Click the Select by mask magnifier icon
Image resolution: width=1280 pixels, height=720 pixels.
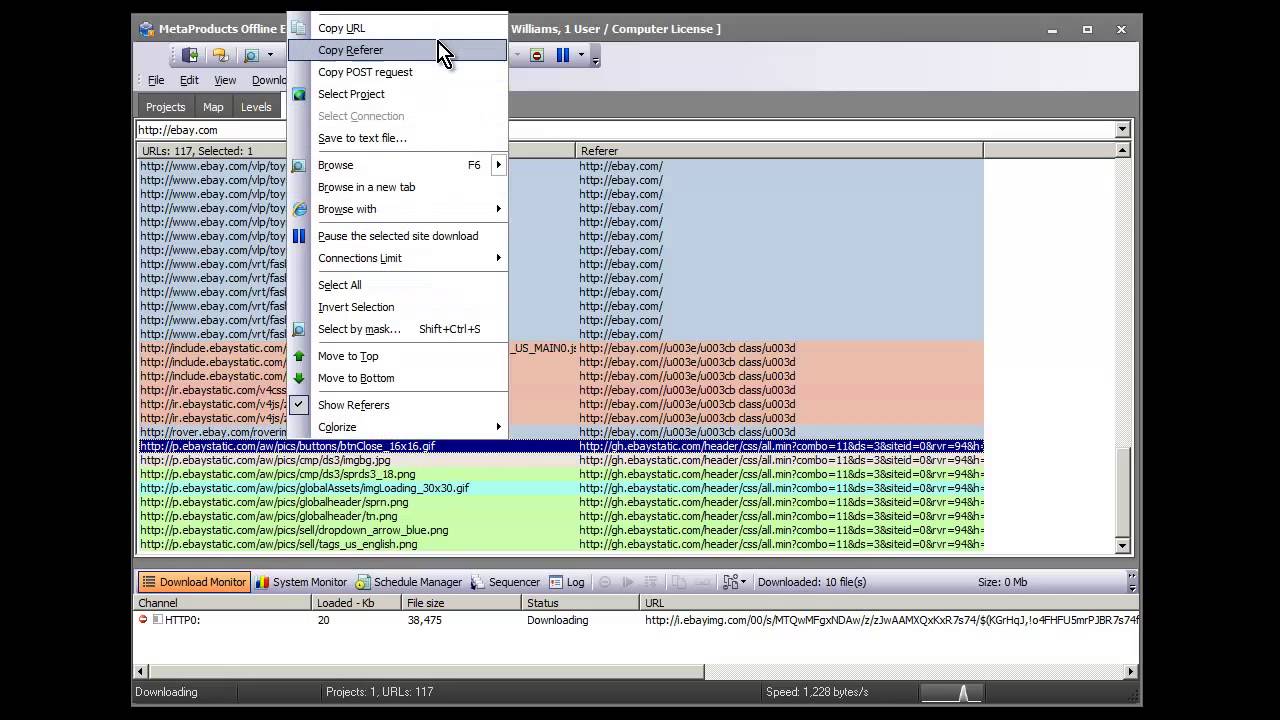click(x=299, y=329)
